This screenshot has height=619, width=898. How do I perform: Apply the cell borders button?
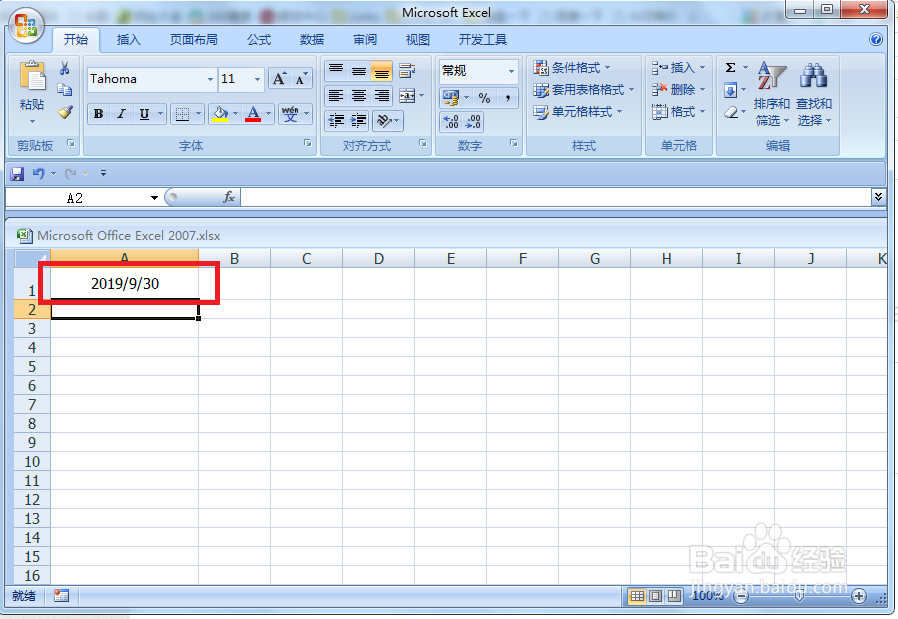(182, 114)
